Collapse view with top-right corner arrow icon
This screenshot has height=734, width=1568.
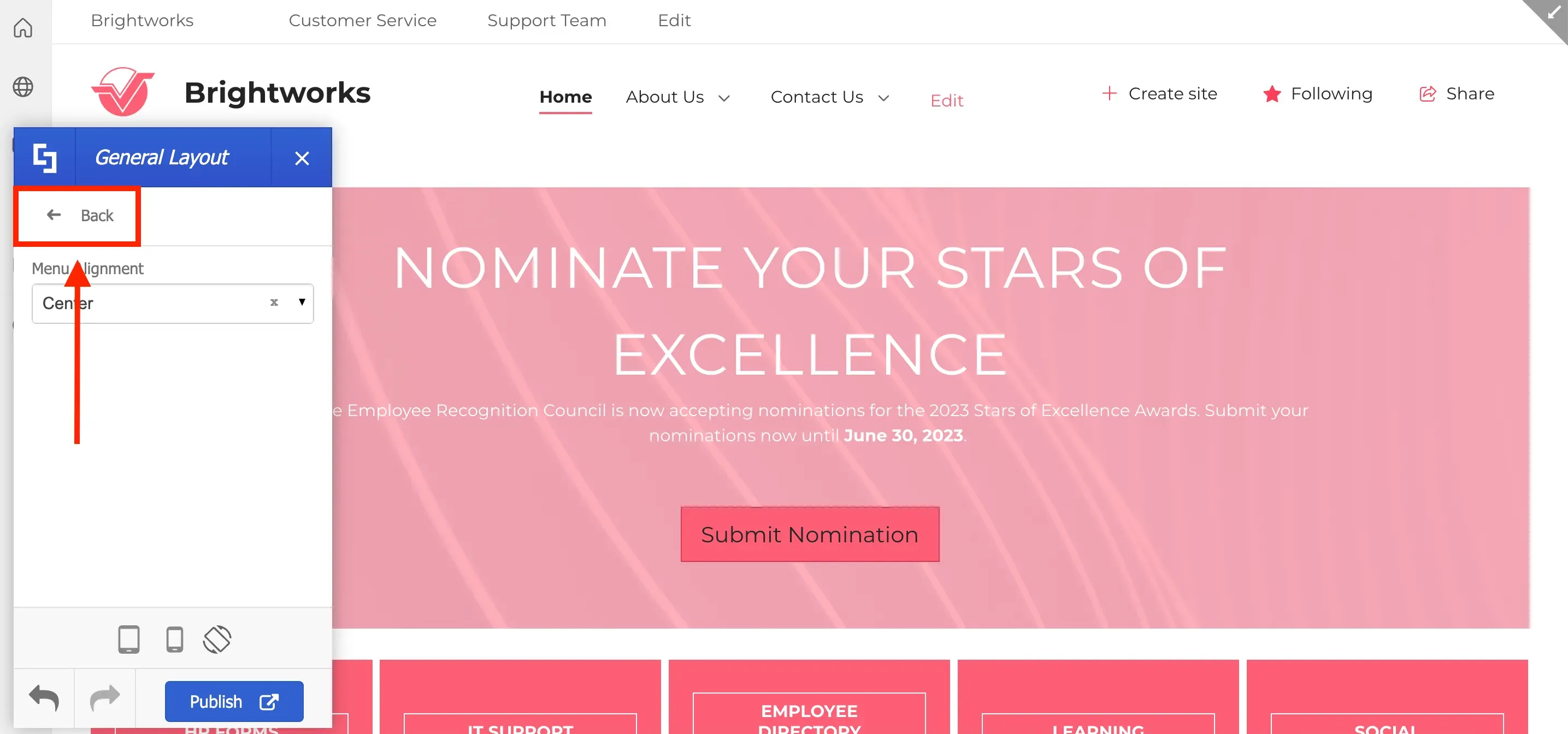tap(1553, 14)
